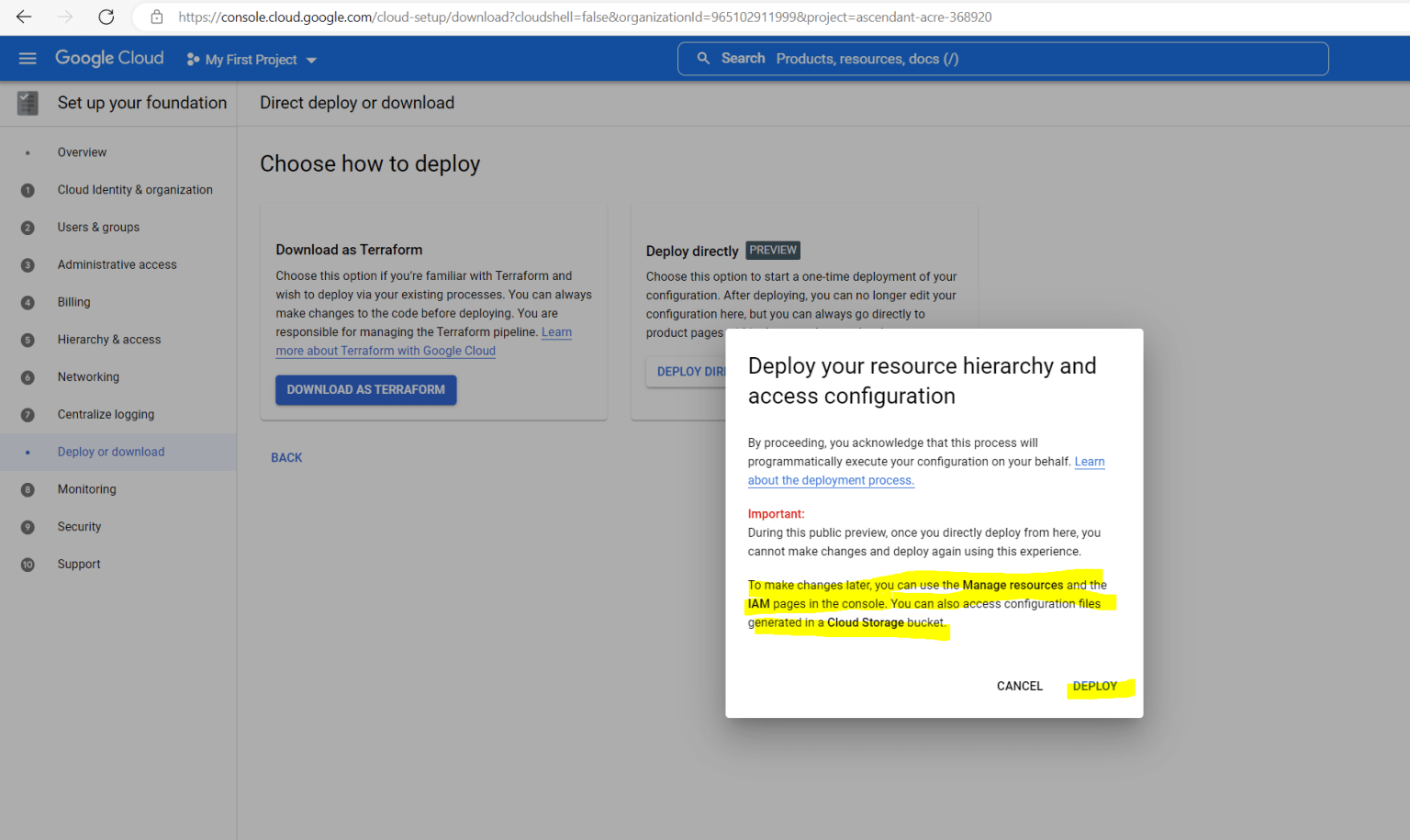Screen dimensions: 1410x840
Task: Click the BACK button below the deploy options
Action: click(286, 457)
